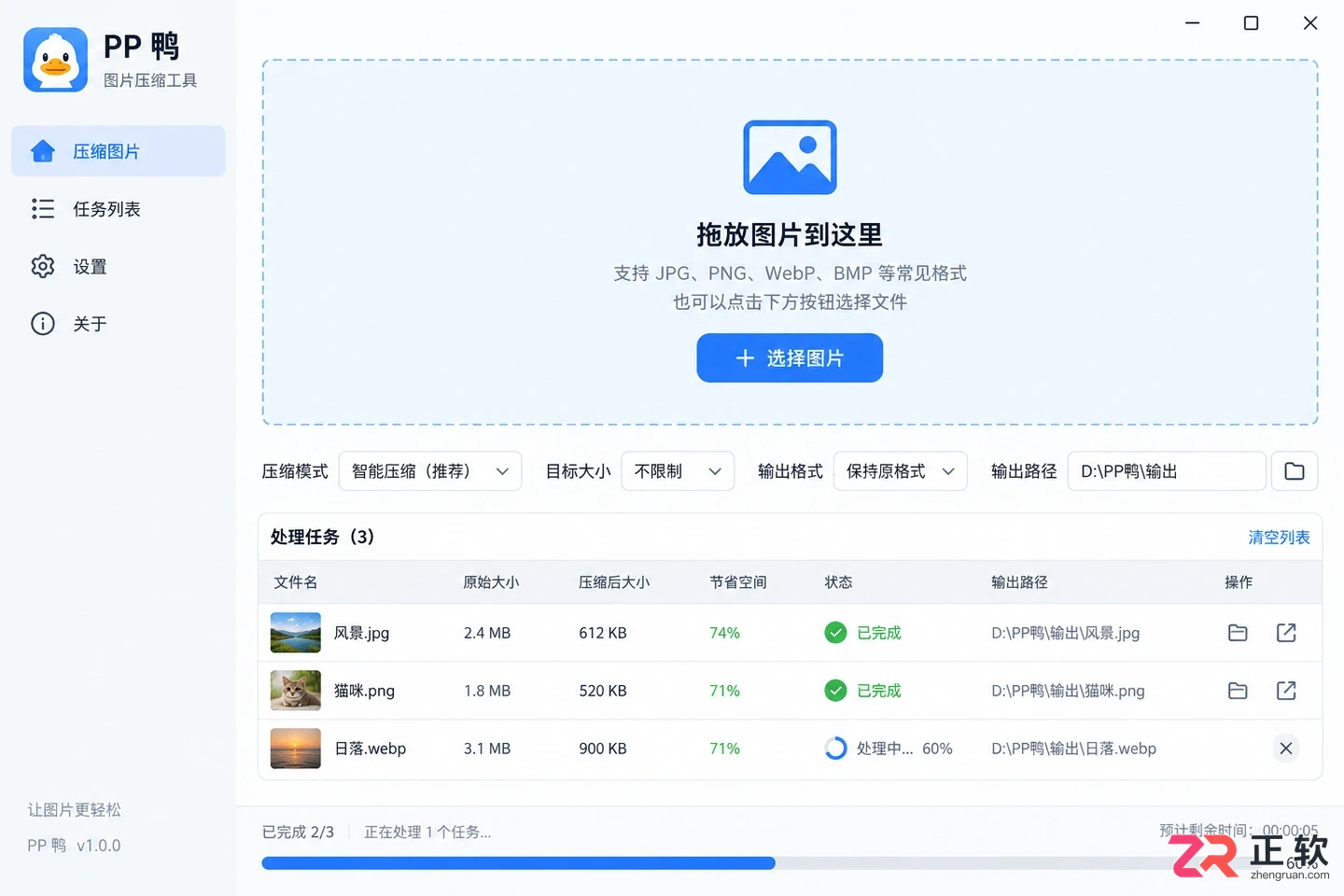Click output path D:\PP鸭\输出\风景.jpg

[1066, 633]
